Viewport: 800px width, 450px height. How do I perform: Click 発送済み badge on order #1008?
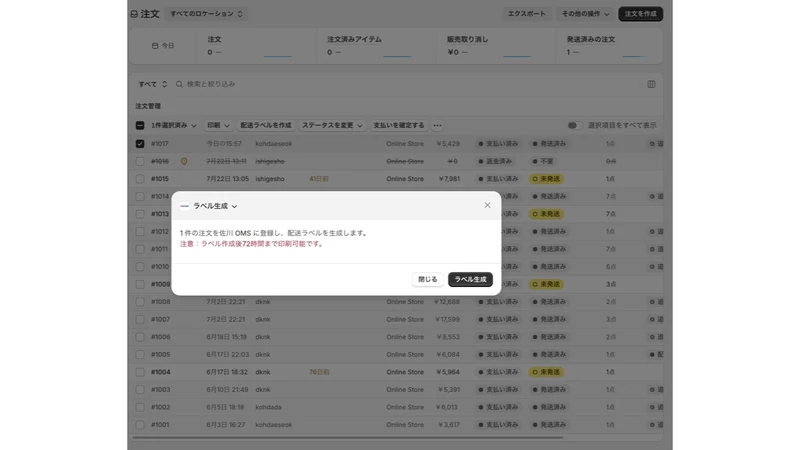[x=549, y=302]
